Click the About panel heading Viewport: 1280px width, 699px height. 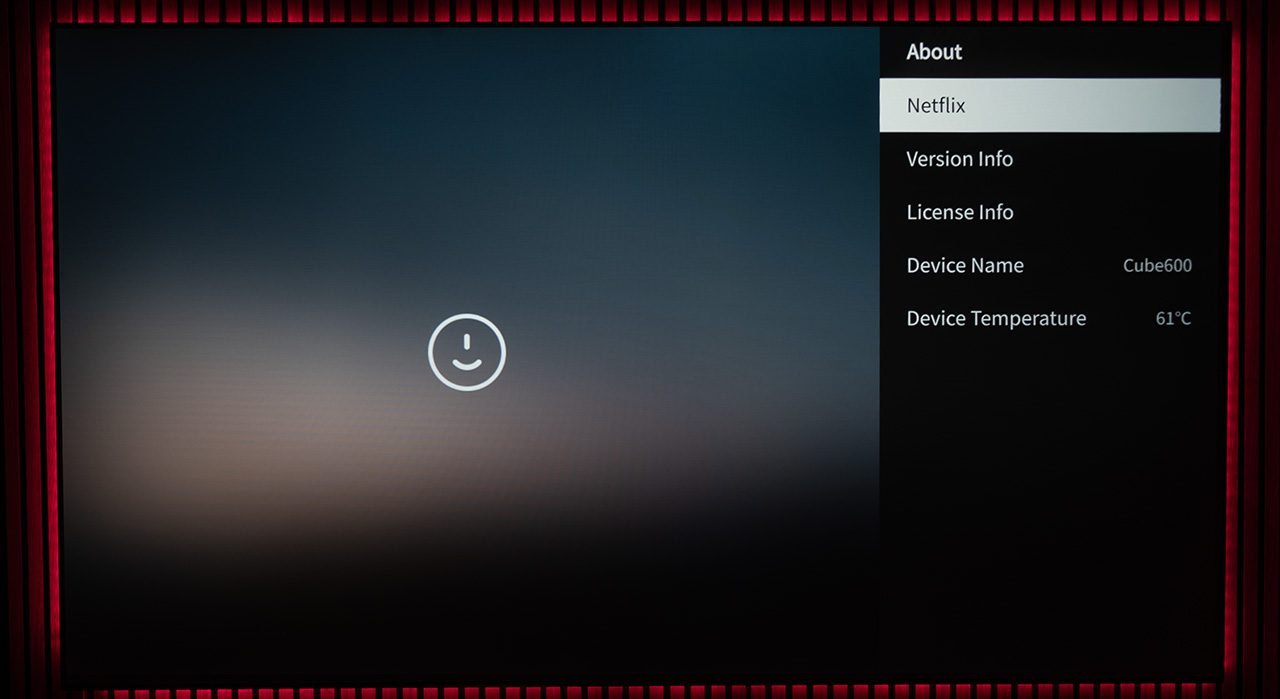(x=934, y=52)
